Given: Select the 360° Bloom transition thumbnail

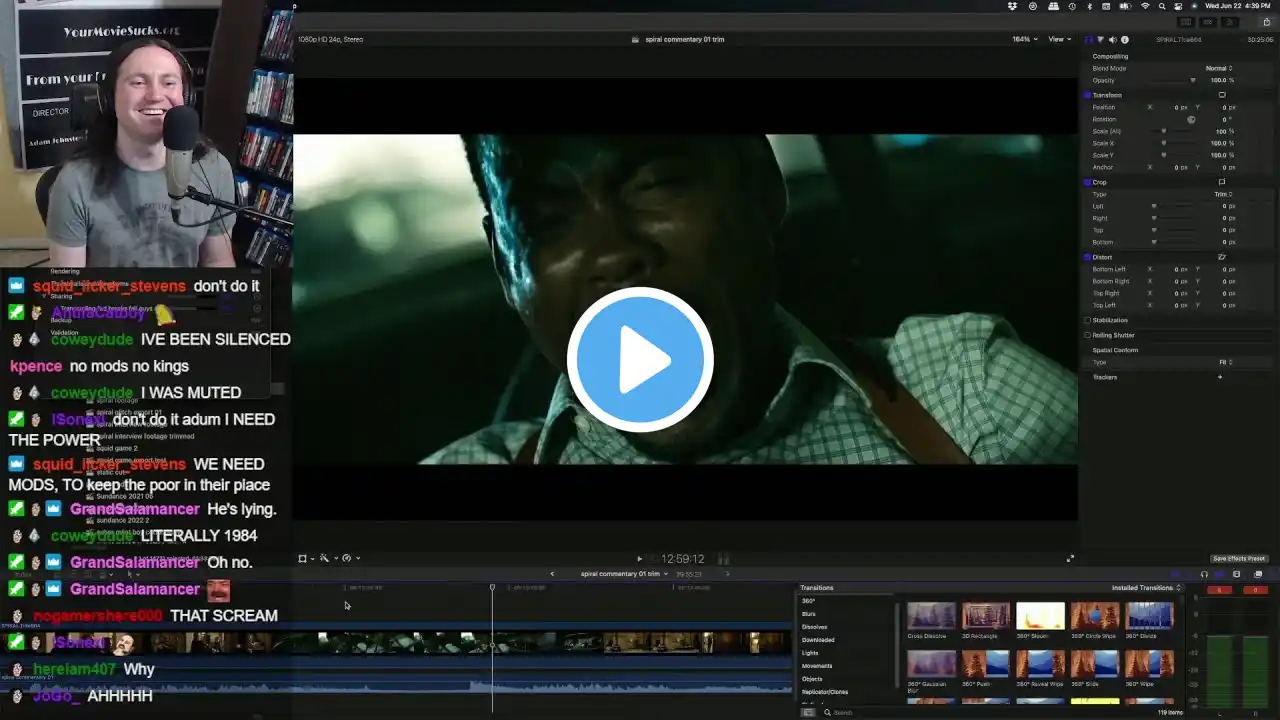Looking at the screenshot, I should 1040,616.
